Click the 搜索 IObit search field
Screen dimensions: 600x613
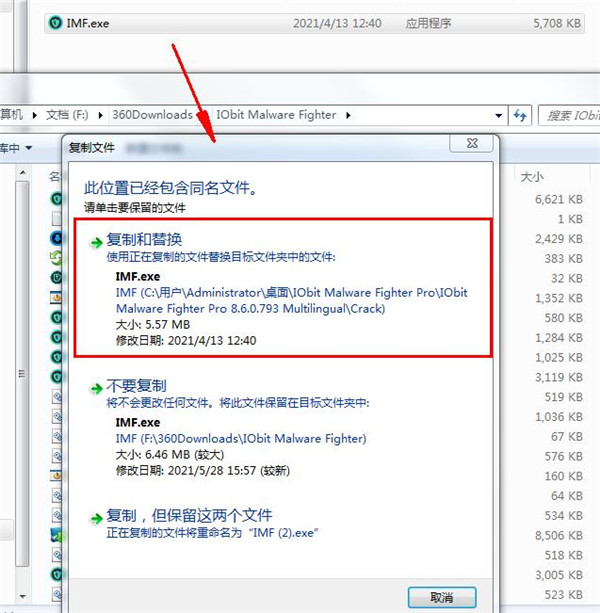(x=569, y=115)
